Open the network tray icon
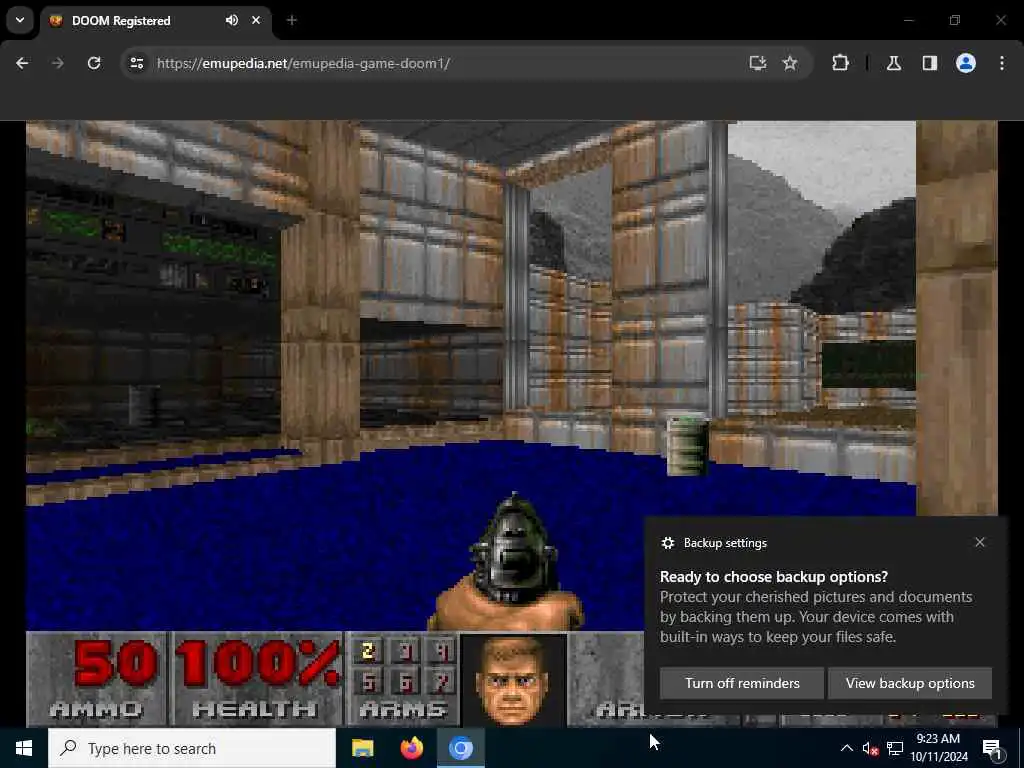Screen dimensions: 1024x768 click(x=895, y=748)
